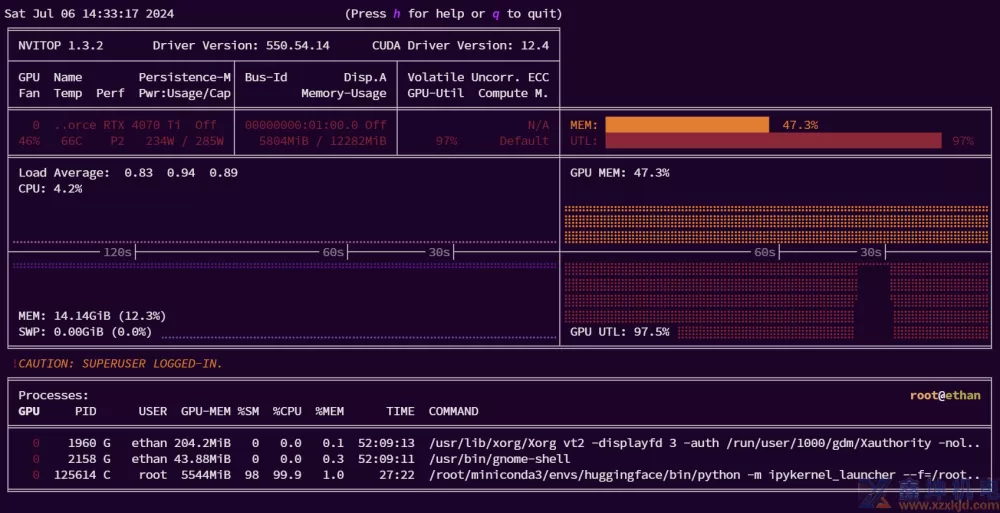Click the 'h' help key hint
Viewport: 1000px width, 513px height.
397,13
